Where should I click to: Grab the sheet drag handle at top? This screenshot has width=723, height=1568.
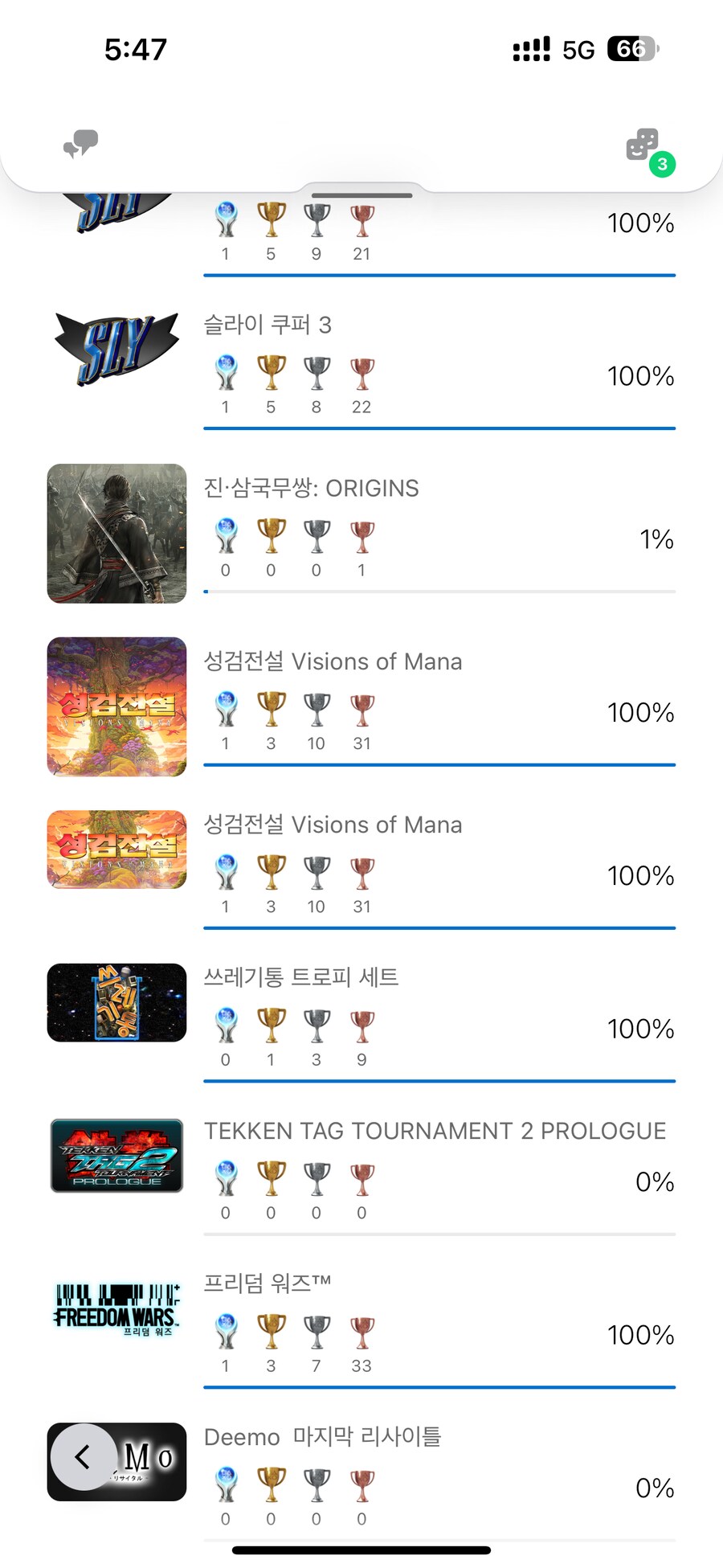coord(361,195)
